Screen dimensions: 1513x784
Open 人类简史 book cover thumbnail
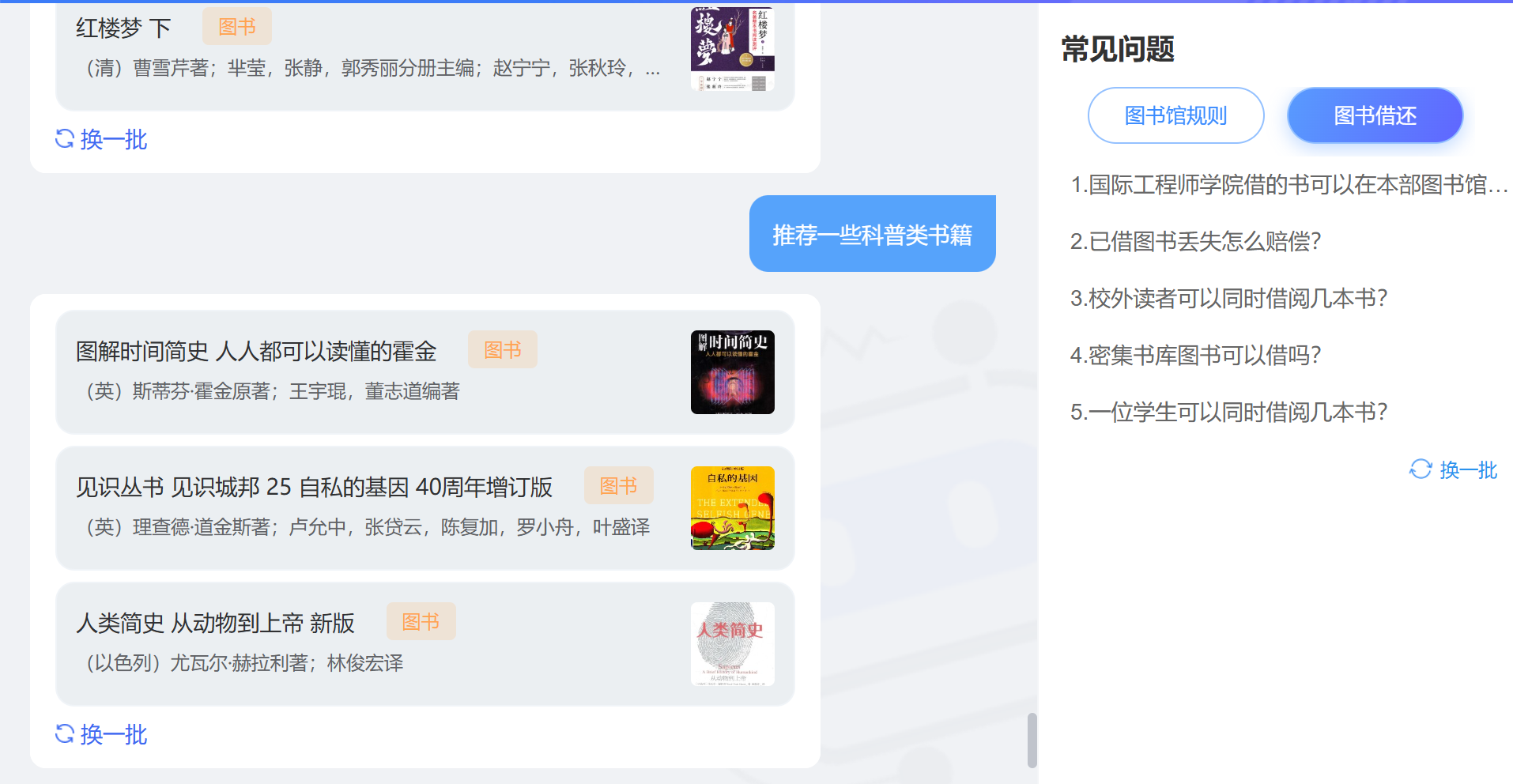tap(732, 644)
